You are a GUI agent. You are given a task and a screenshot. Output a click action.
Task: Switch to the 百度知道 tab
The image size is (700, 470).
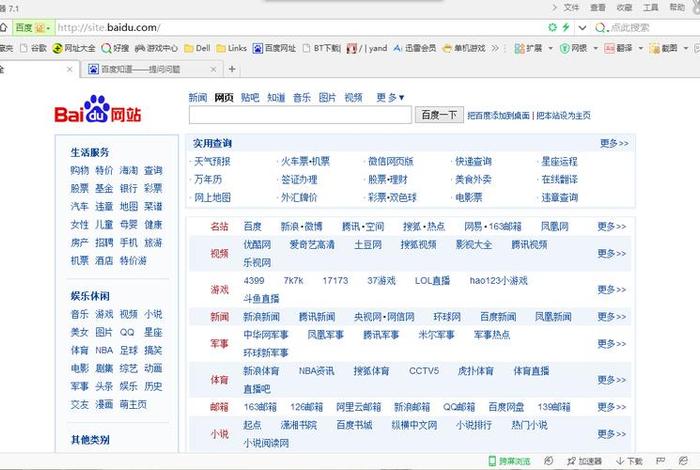click(x=150, y=69)
